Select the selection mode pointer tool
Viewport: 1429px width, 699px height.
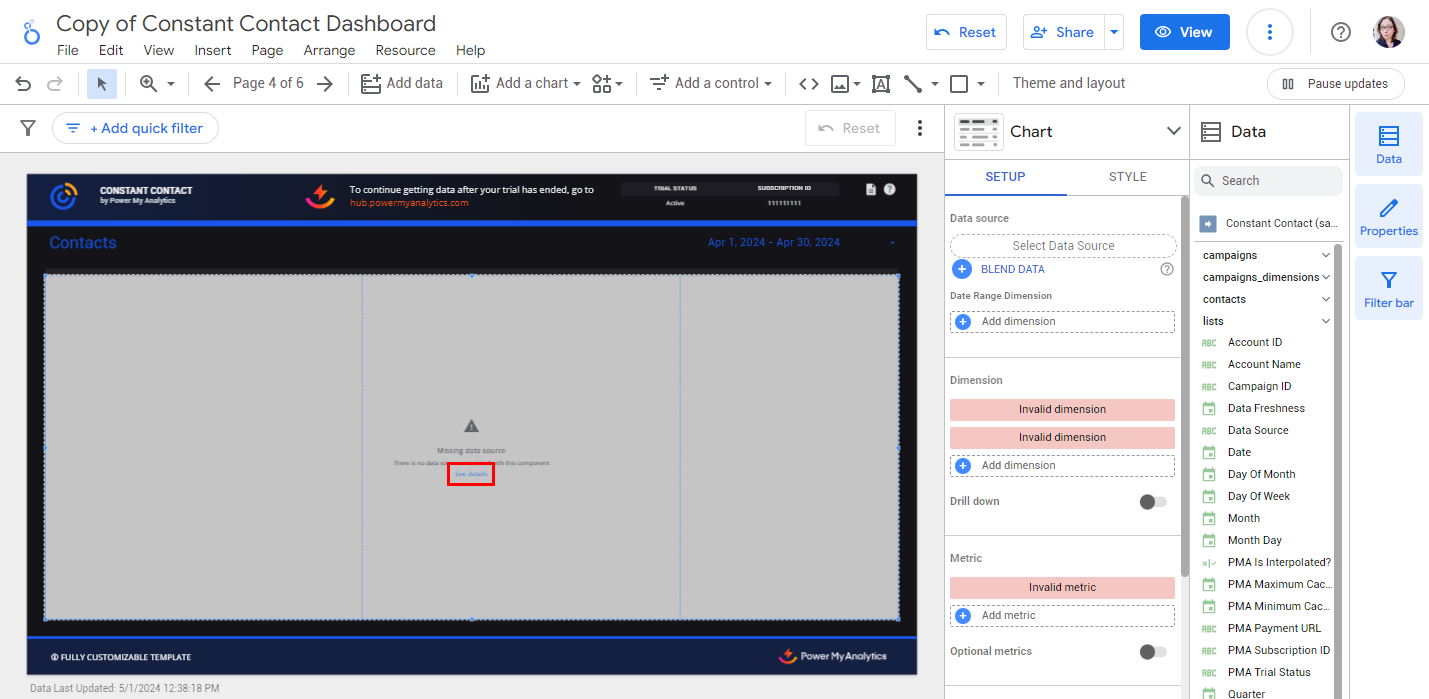tap(102, 84)
